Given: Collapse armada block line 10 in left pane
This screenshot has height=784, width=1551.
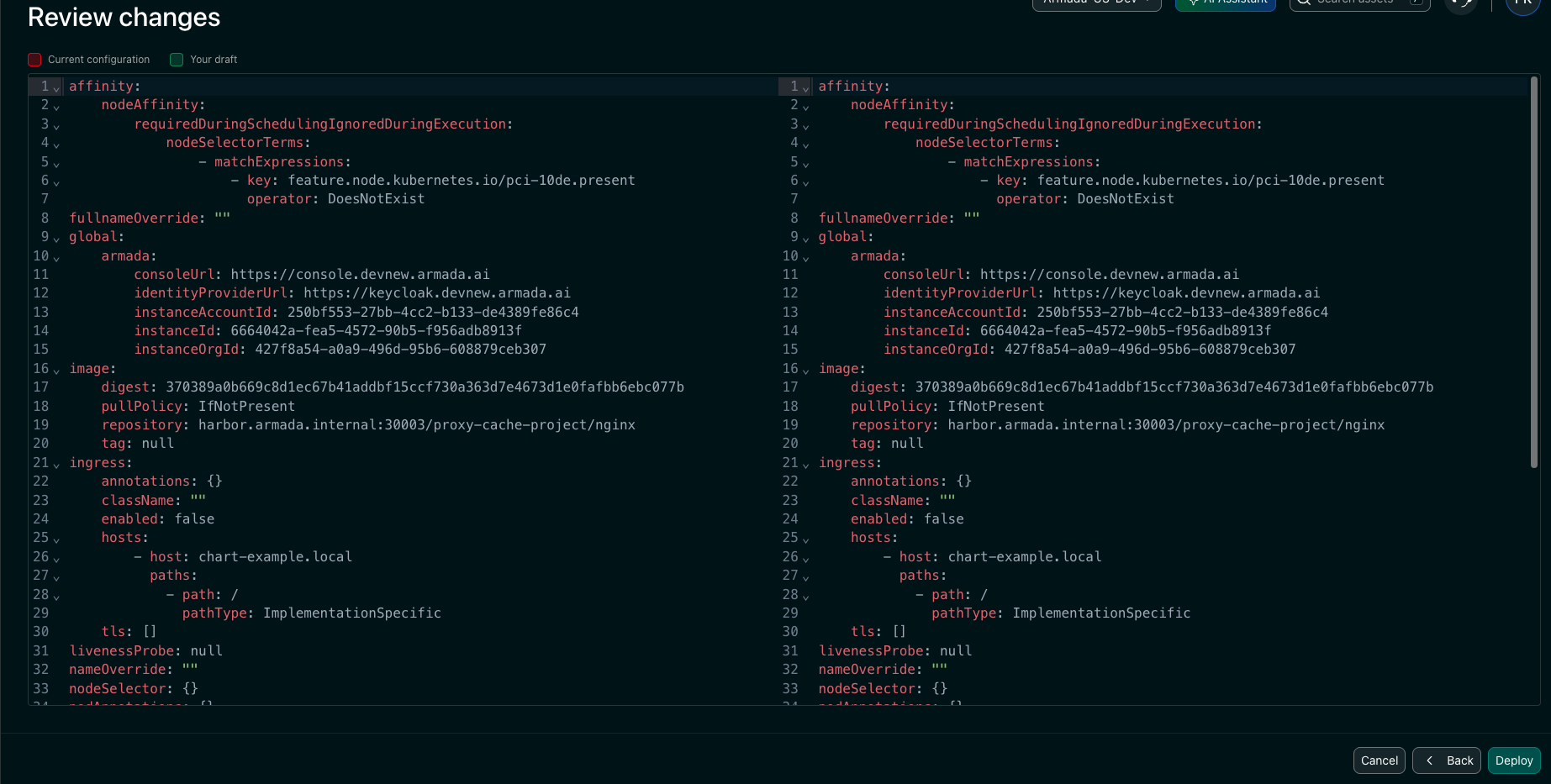Looking at the screenshot, I should pos(56,257).
